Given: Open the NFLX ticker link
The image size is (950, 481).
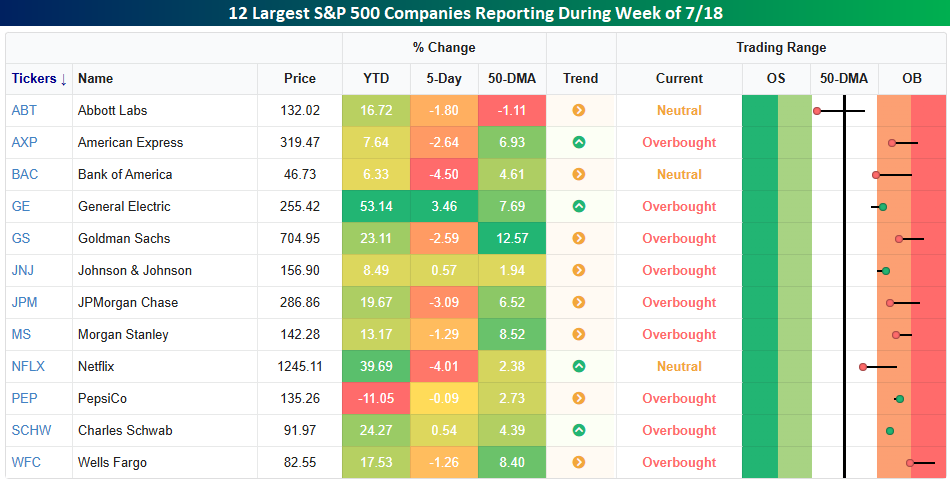Looking at the screenshot, I should 28,367.
